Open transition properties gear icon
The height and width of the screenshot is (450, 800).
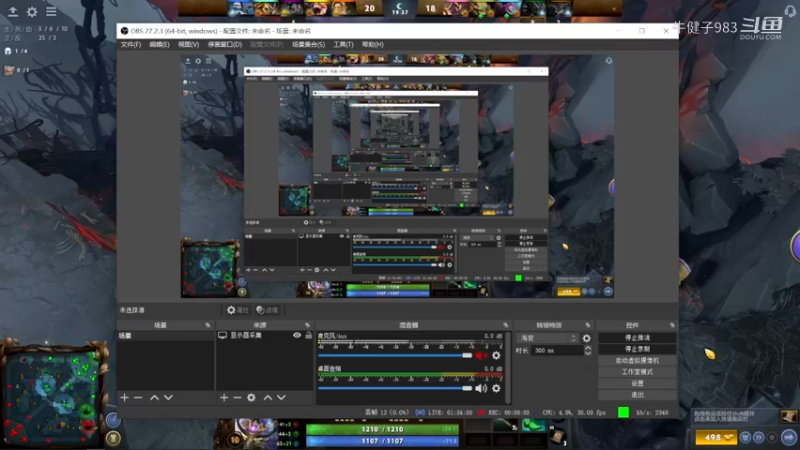(587, 338)
